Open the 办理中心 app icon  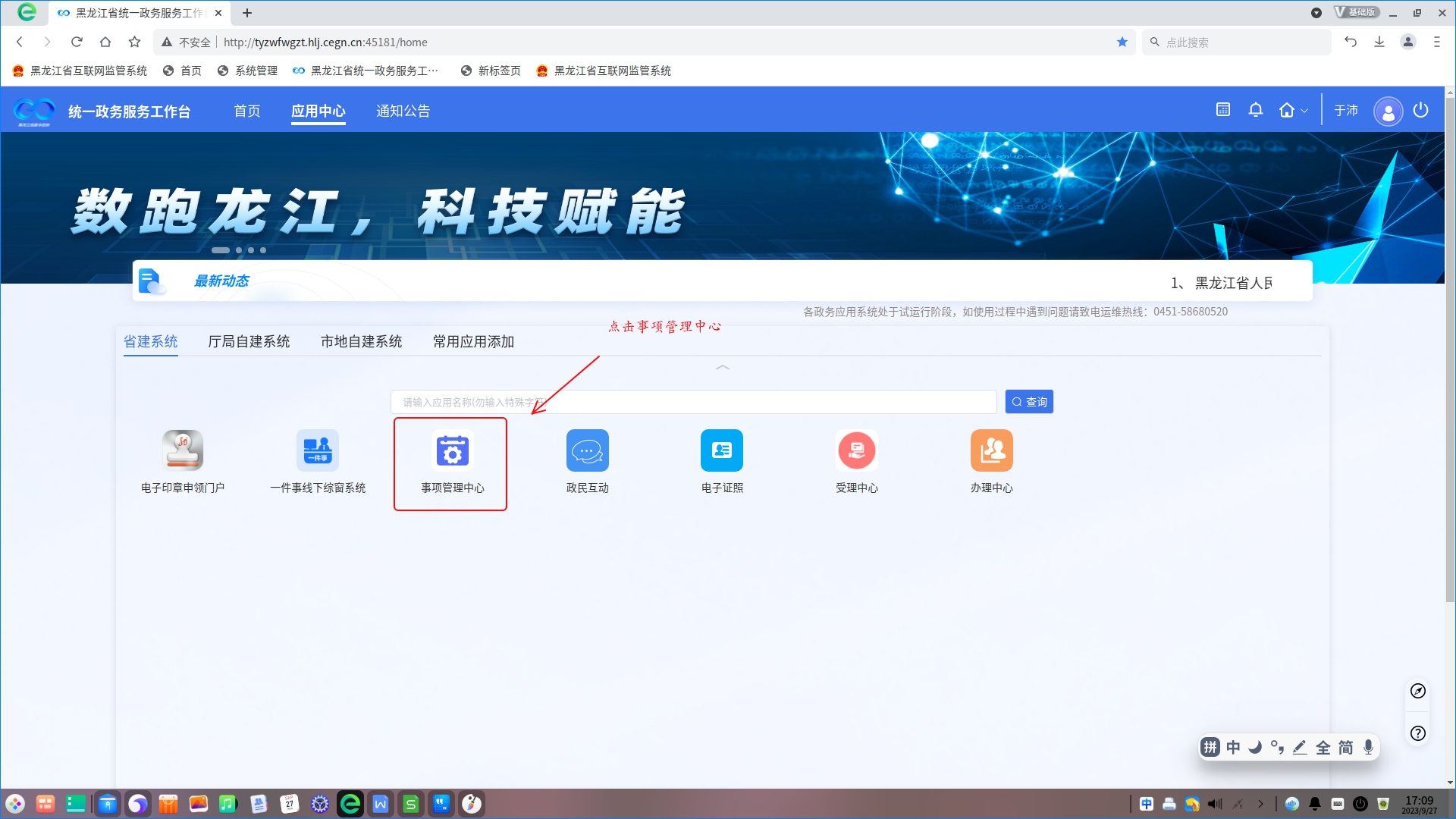point(991,451)
